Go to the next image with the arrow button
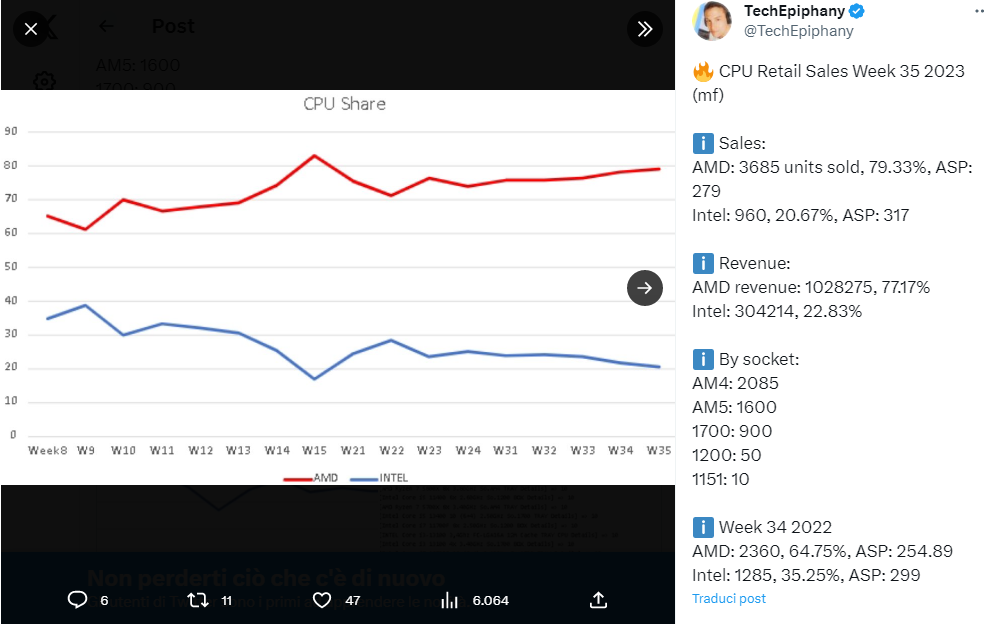This screenshot has height=624, width=984. point(644,288)
